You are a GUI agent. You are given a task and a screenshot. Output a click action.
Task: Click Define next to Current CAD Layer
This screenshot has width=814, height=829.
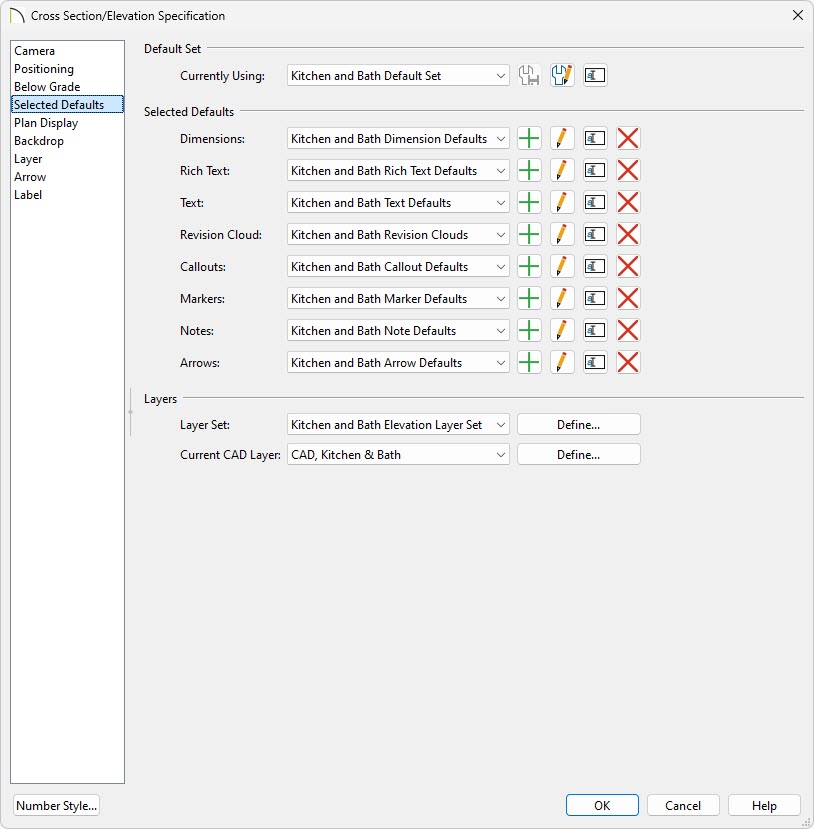coord(579,455)
